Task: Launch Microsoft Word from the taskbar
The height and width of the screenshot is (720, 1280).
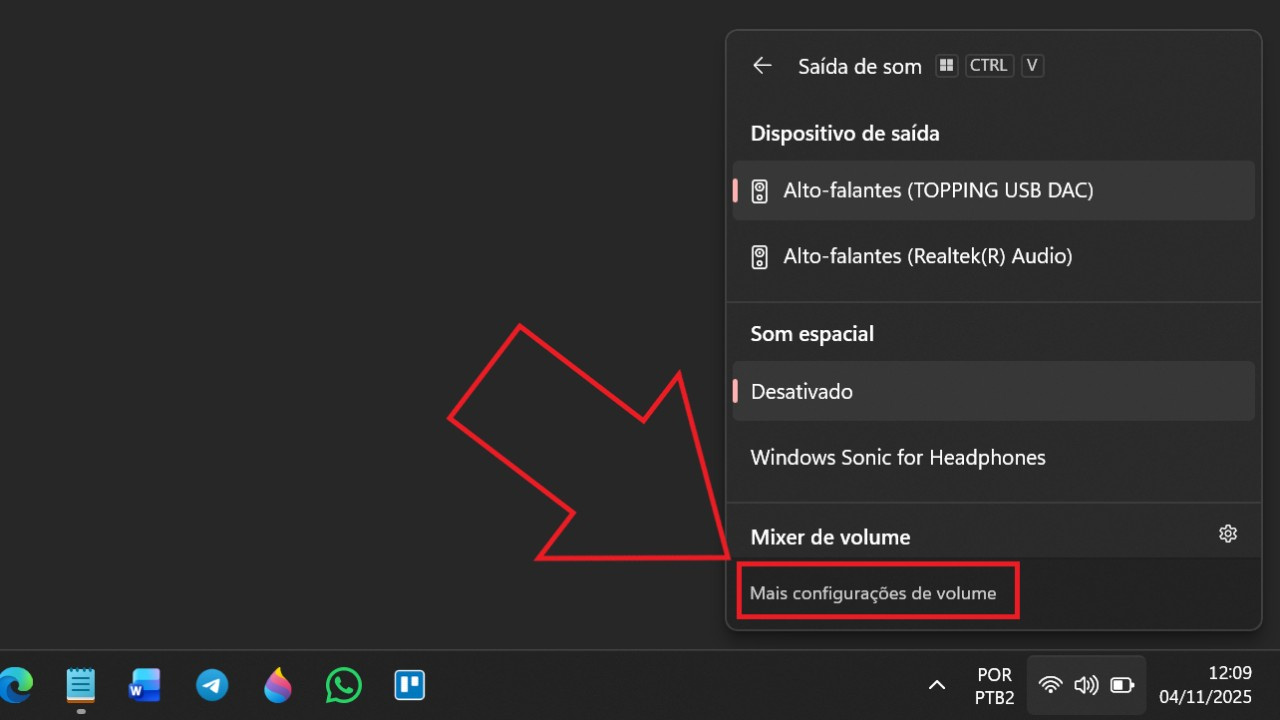Action: (x=145, y=685)
